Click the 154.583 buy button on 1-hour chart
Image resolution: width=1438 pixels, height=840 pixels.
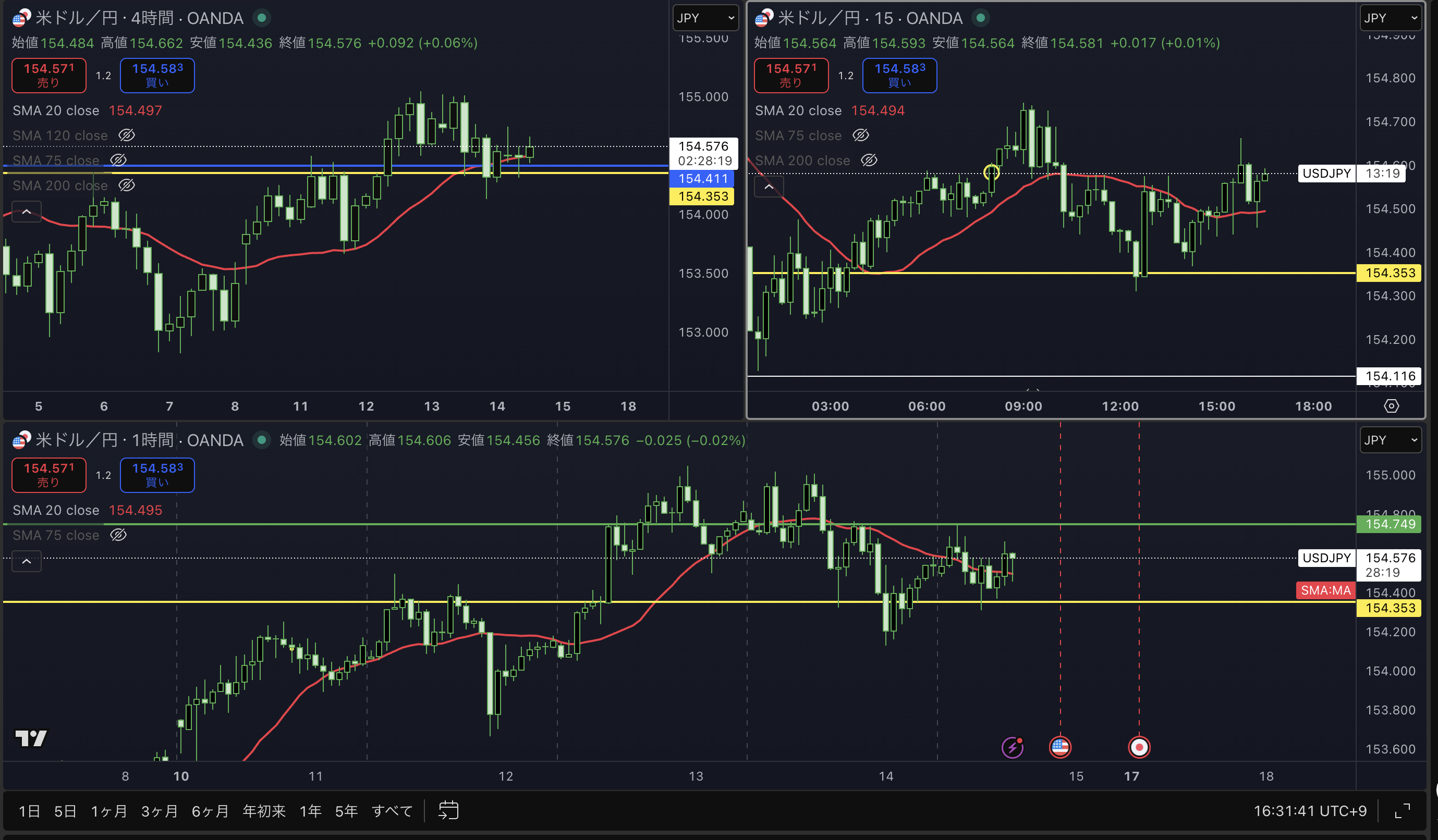[157, 475]
